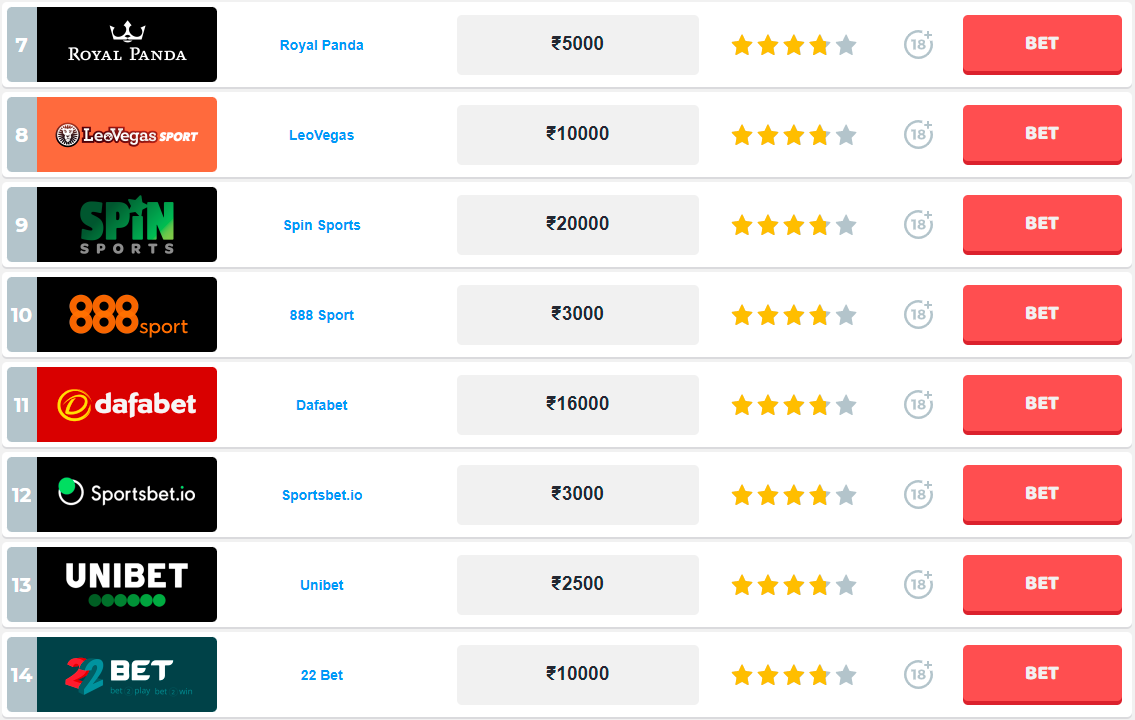Click the 18+ icon in Royal Panda row
The width and height of the screenshot is (1135, 720).
[918, 45]
